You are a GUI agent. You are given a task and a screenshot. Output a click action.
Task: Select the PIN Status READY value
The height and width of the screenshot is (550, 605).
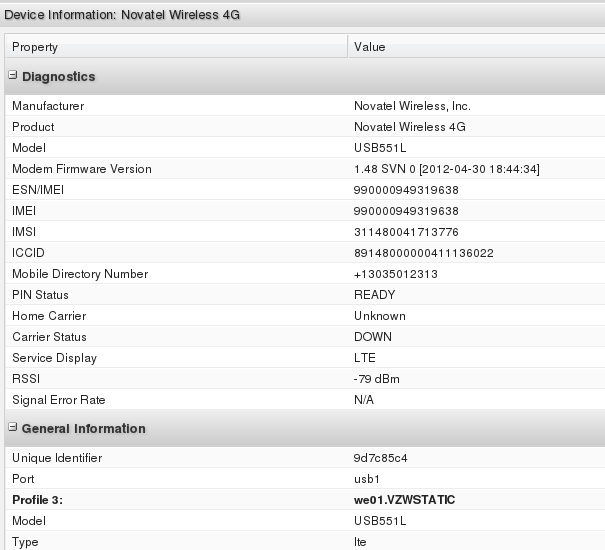tap(374, 295)
